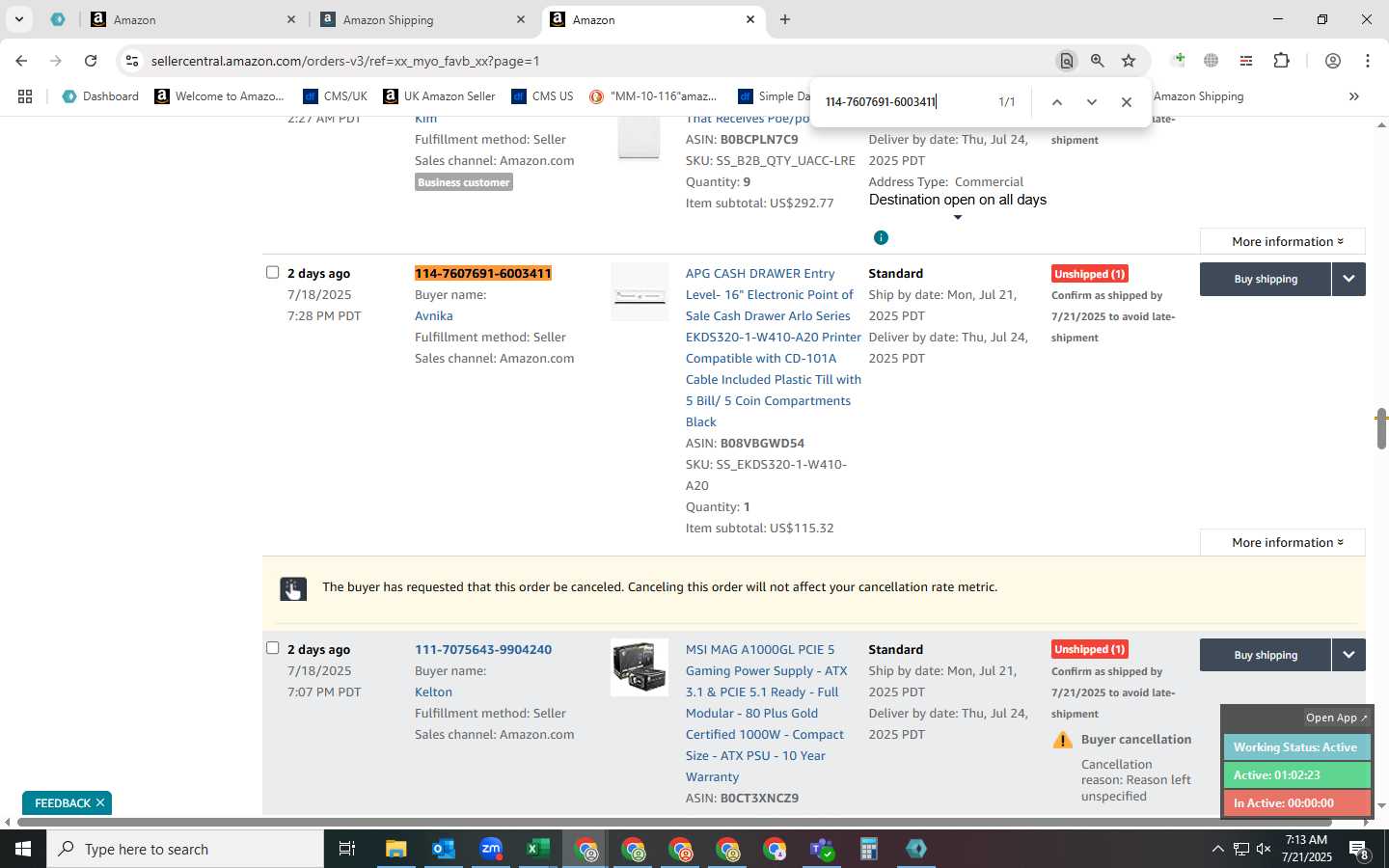Click the FEEDBACK button
The image size is (1389, 868).
point(62,802)
